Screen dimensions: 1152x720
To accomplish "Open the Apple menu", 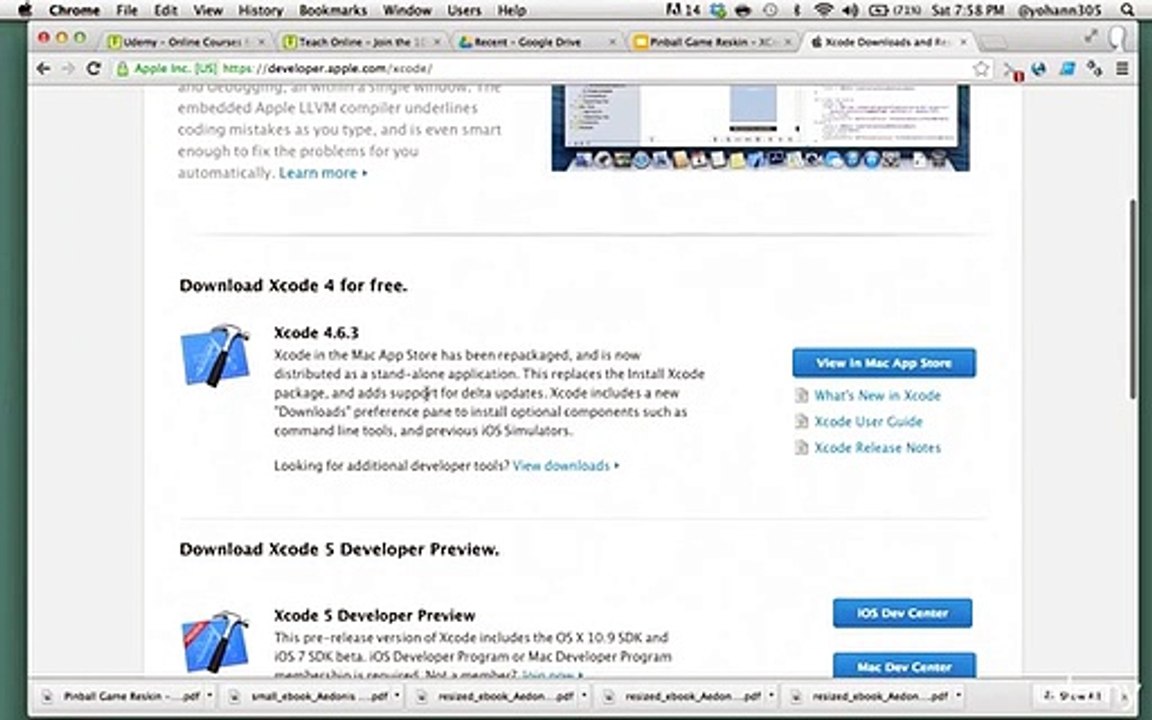I will coord(25,10).
